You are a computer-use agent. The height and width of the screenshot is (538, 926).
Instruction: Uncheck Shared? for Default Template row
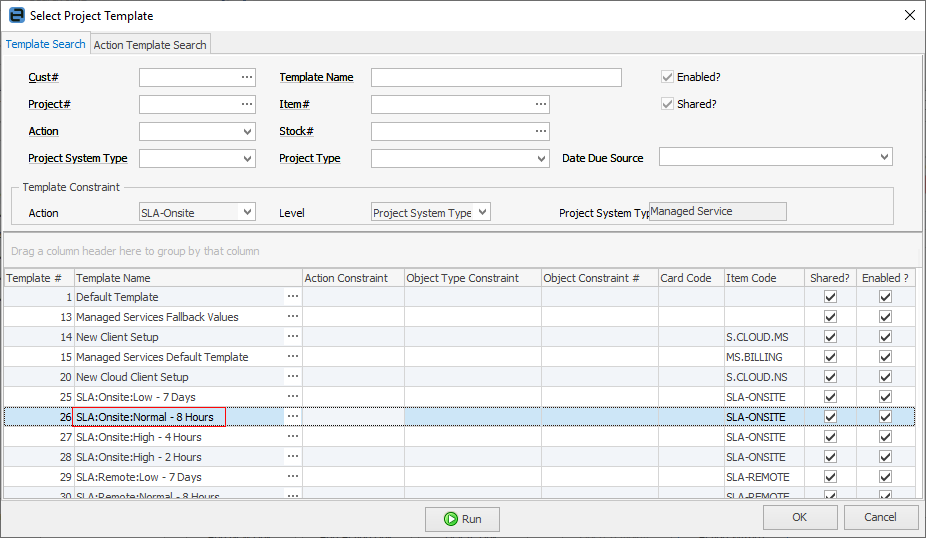(x=830, y=297)
